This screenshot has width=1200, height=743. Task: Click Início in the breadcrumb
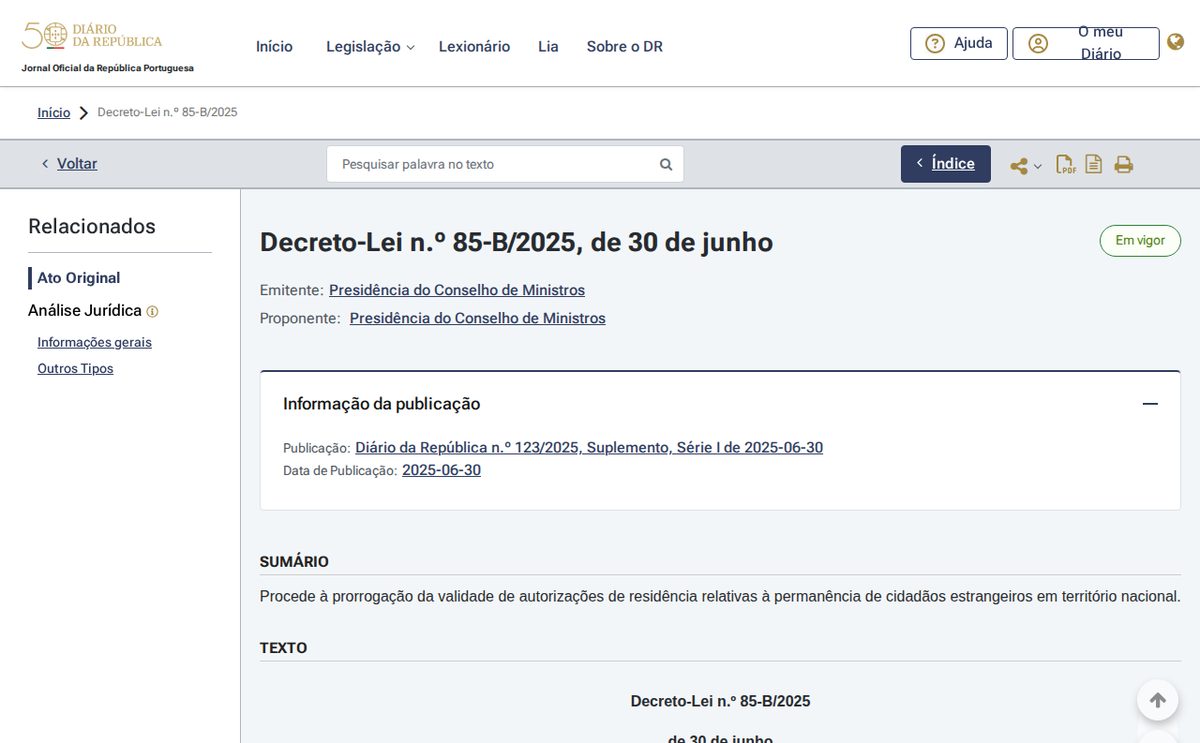(54, 112)
